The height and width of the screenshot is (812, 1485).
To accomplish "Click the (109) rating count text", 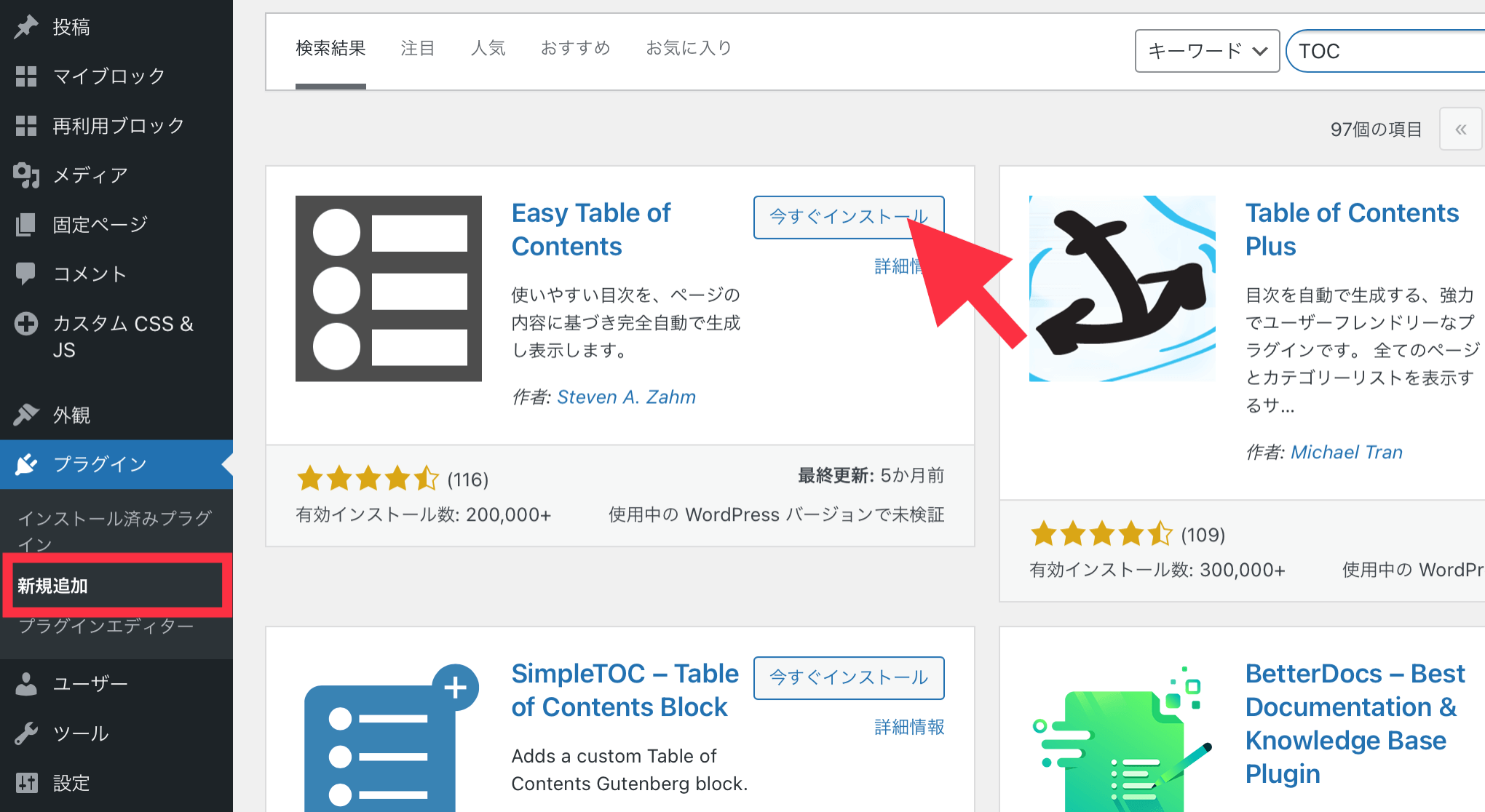I will [1203, 535].
